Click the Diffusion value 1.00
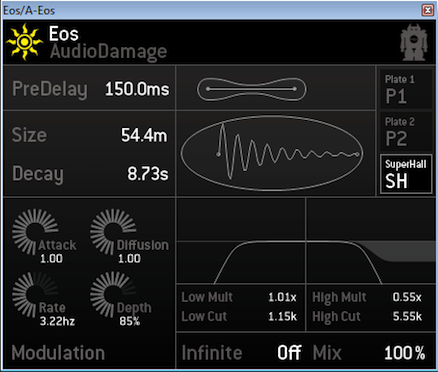 point(129,259)
